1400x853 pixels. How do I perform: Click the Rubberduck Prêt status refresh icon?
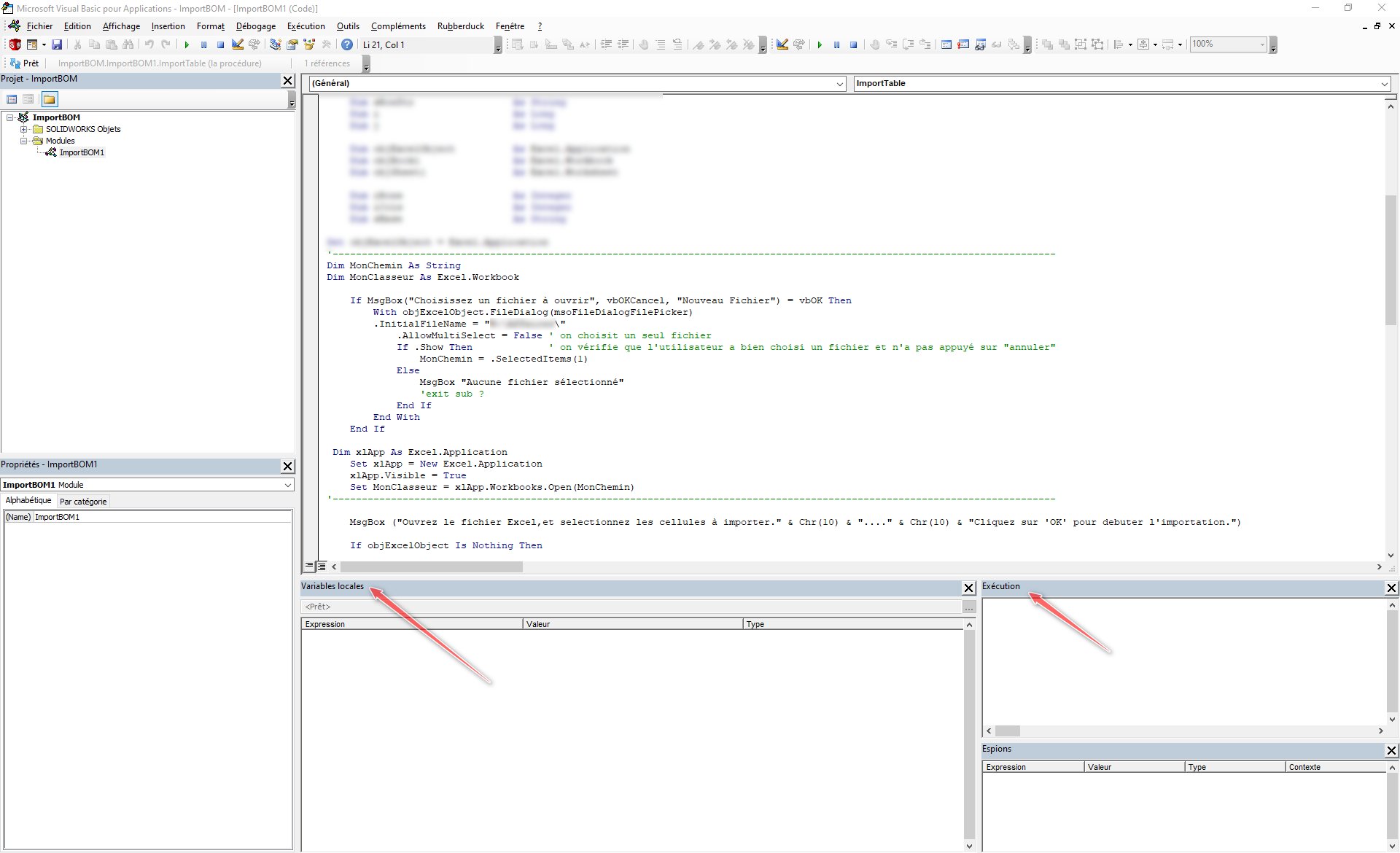(15, 63)
